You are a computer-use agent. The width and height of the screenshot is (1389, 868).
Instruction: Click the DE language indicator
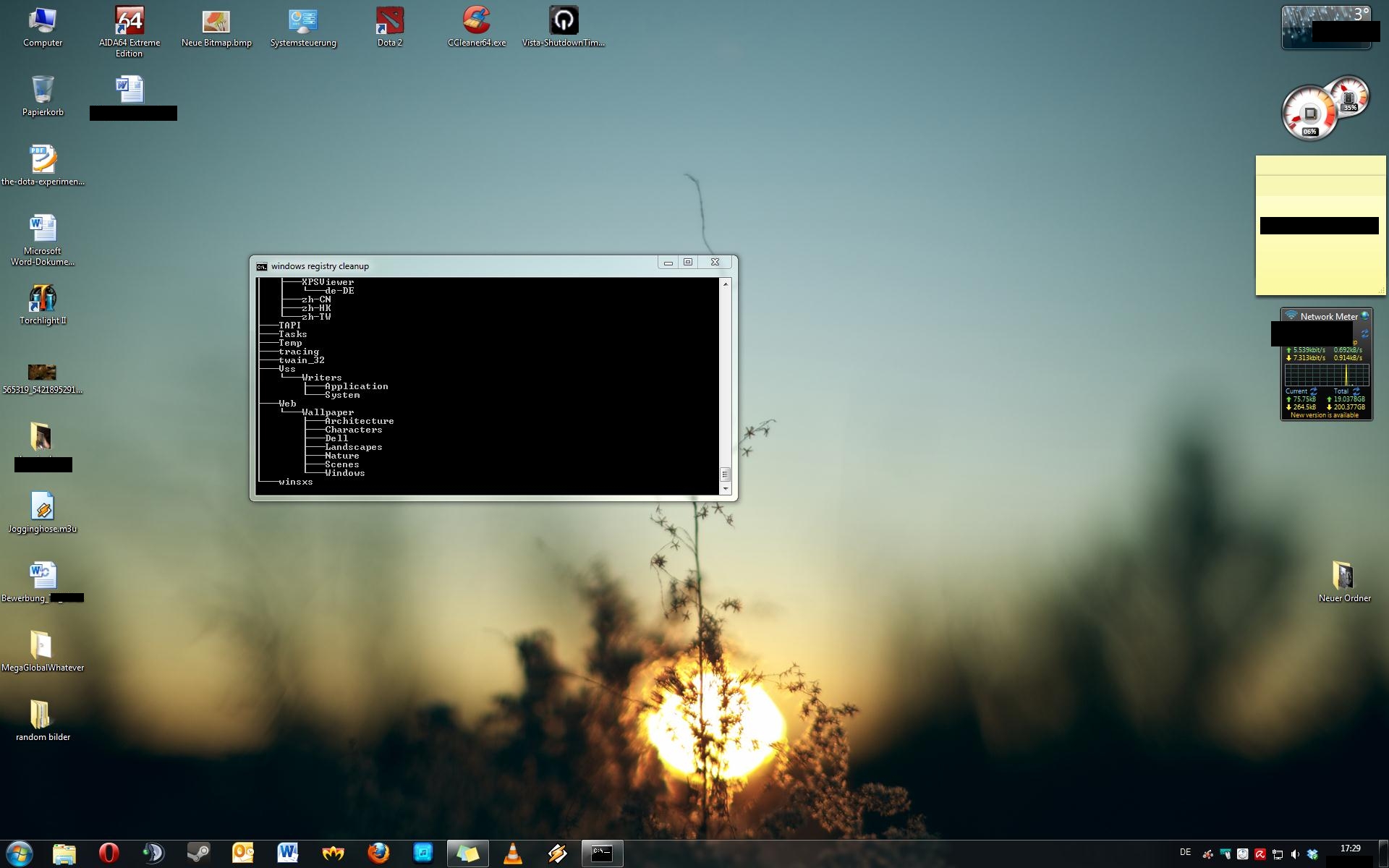(1185, 852)
